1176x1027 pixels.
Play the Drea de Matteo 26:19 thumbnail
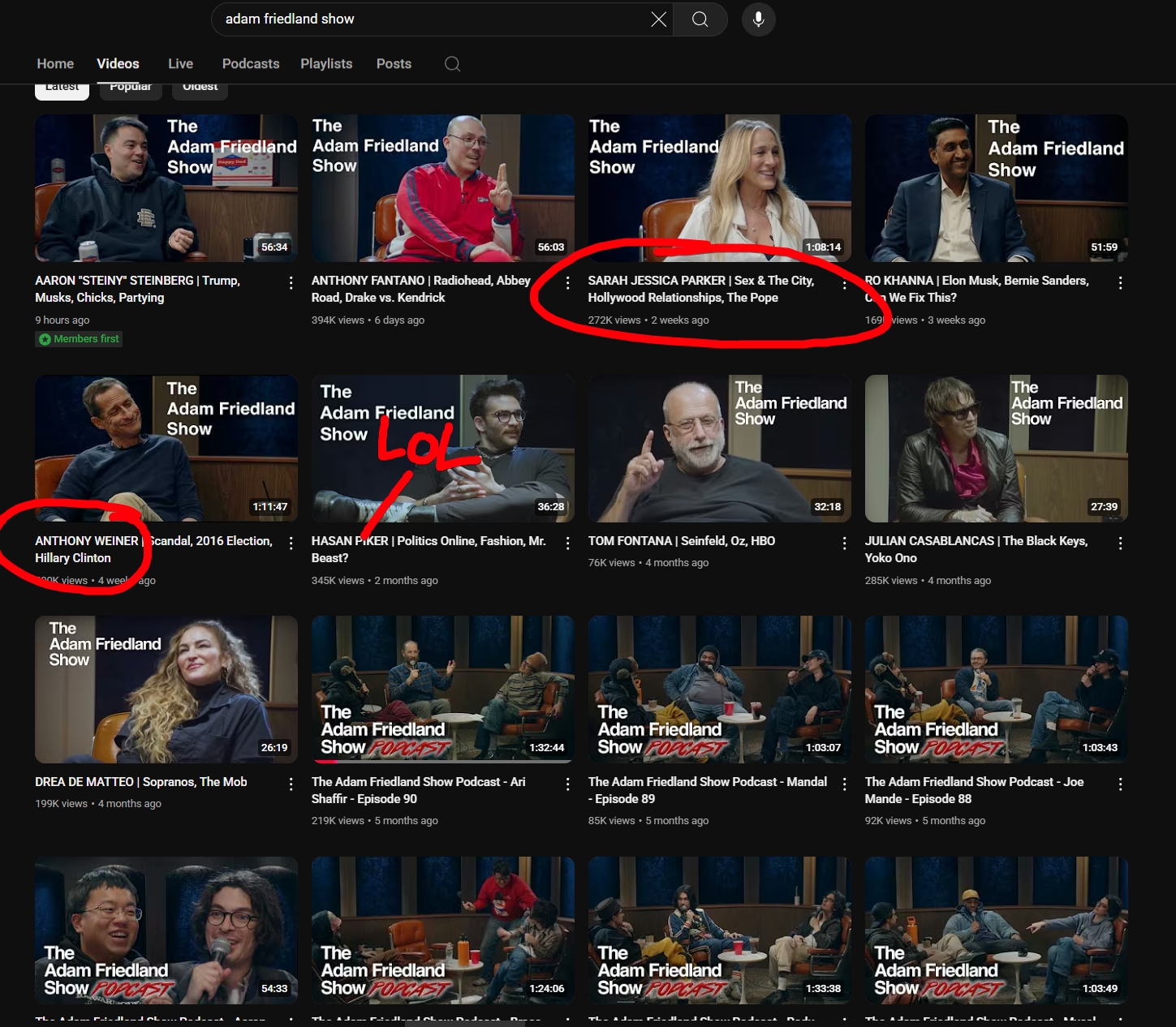click(x=166, y=689)
